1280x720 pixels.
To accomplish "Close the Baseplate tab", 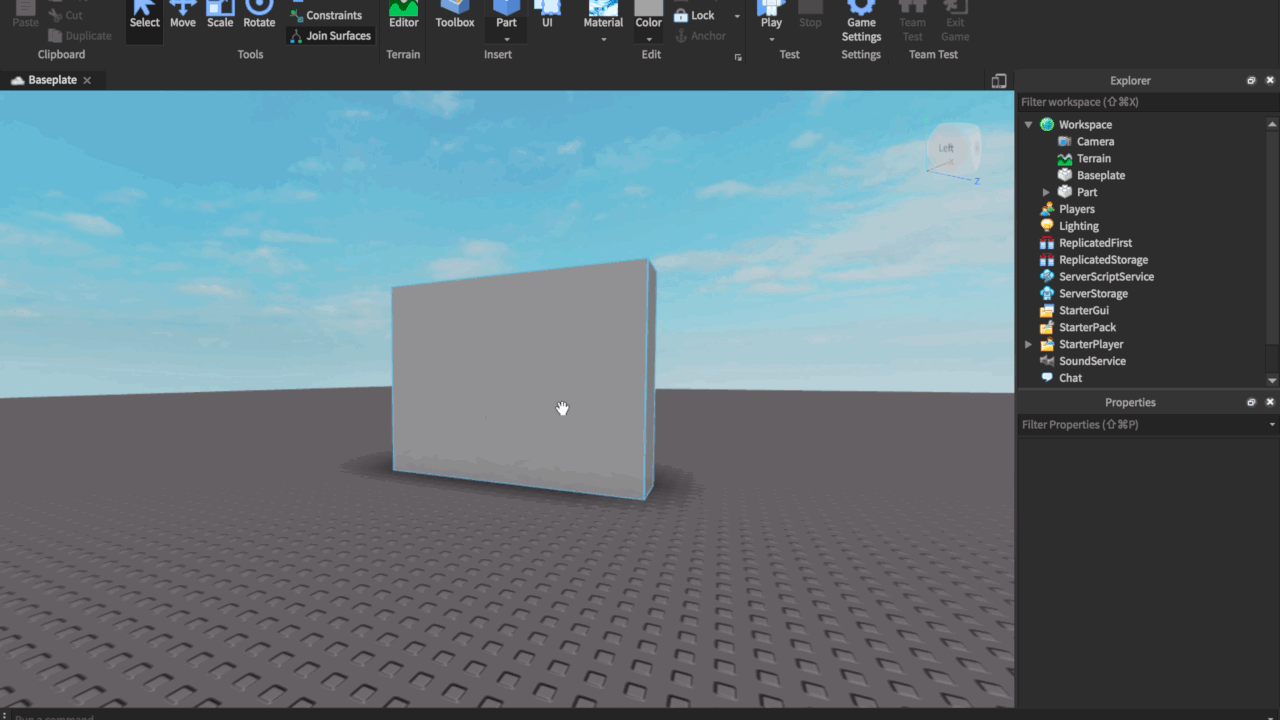I will [x=87, y=80].
